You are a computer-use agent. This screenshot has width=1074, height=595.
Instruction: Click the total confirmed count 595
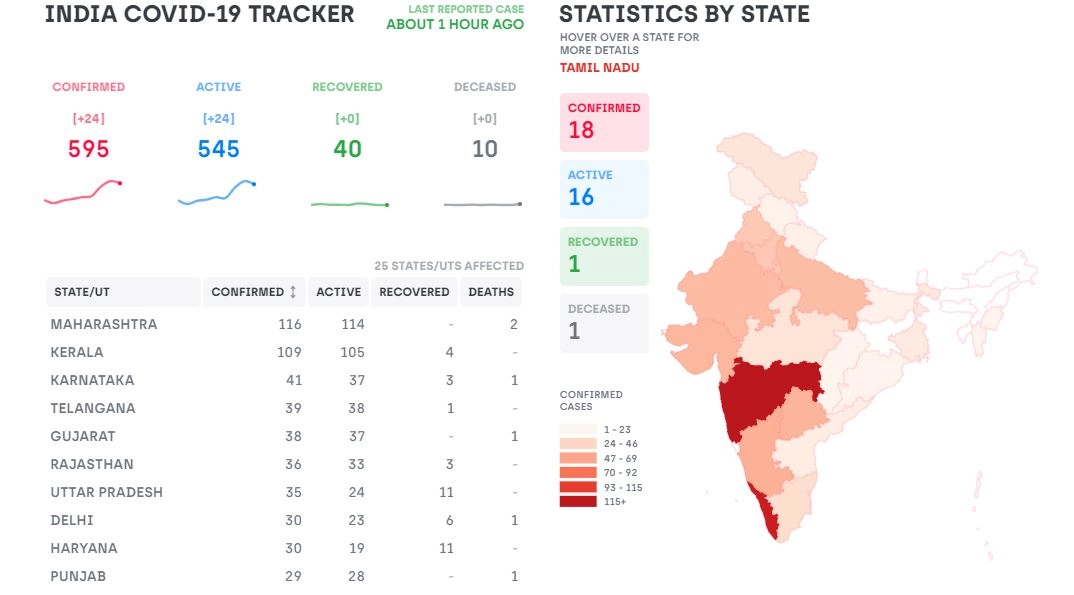[x=88, y=149]
